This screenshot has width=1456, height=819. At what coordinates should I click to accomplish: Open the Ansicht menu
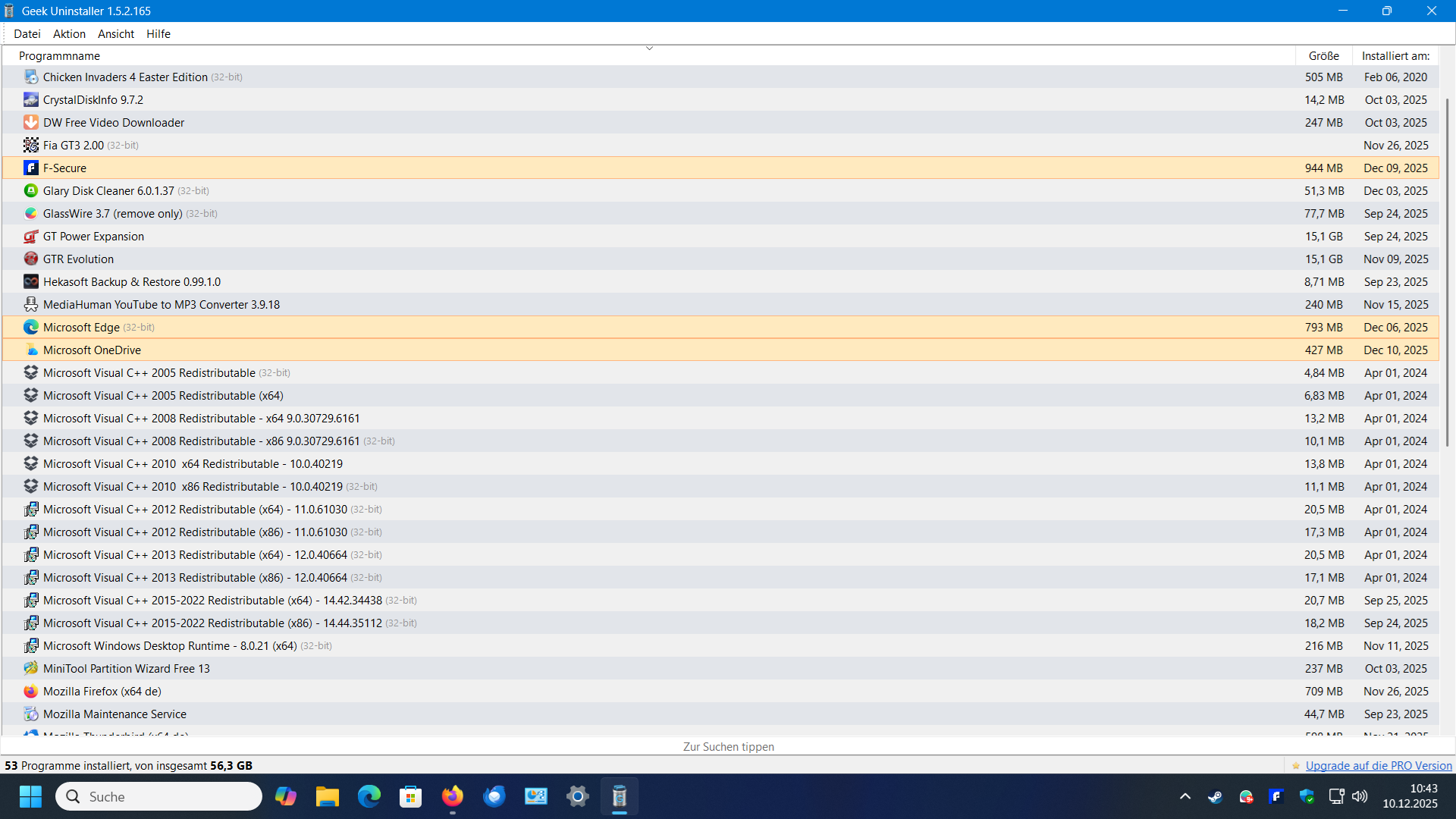pos(115,34)
